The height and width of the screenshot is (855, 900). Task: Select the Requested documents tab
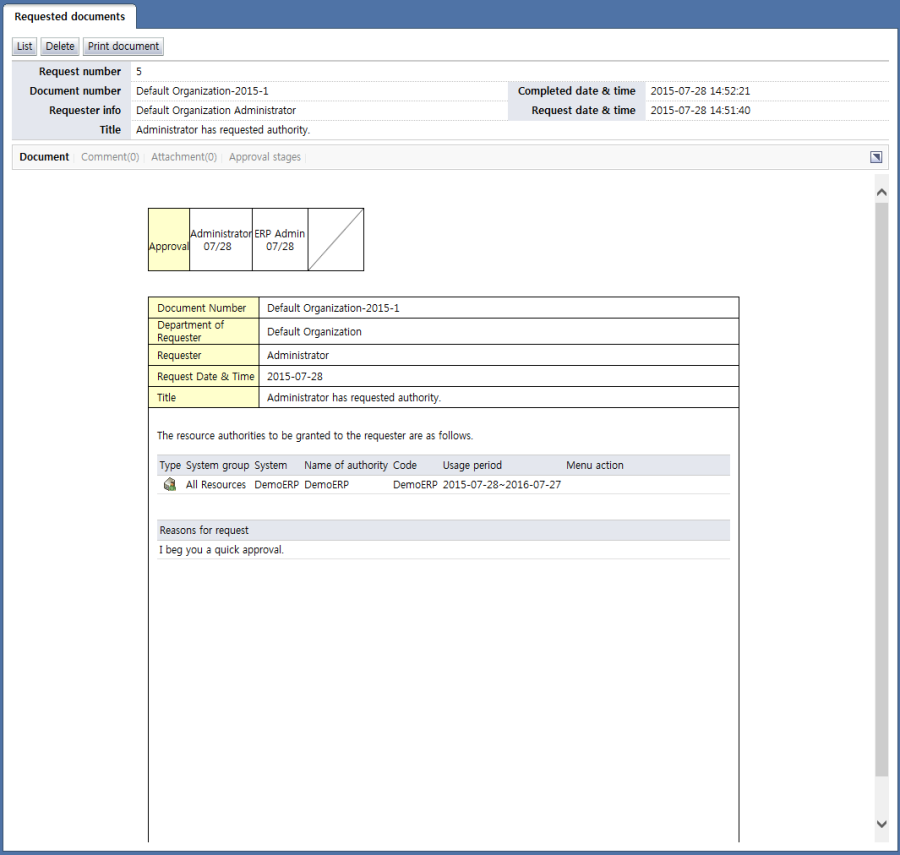pyautogui.click(x=70, y=17)
